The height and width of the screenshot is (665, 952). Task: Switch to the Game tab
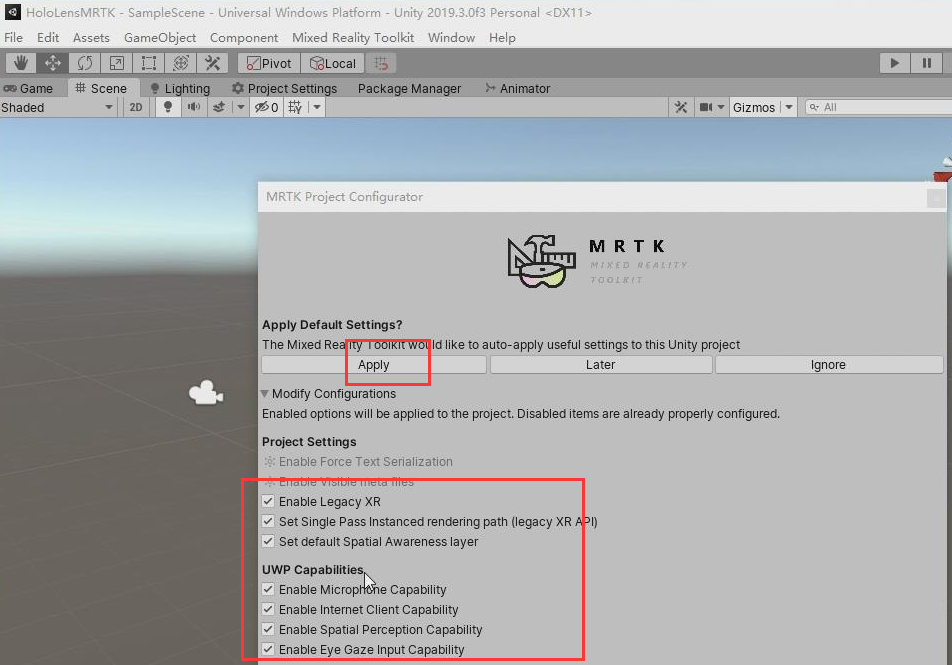pyautogui.click(x=29, y=89)
